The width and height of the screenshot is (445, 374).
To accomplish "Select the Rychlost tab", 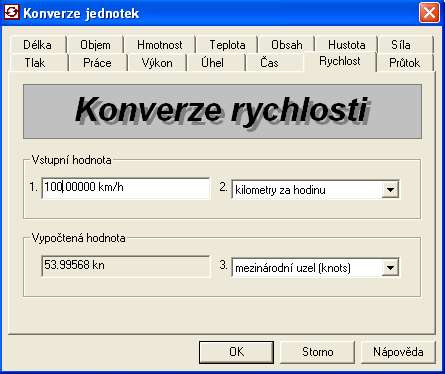I will coord(340,61).
